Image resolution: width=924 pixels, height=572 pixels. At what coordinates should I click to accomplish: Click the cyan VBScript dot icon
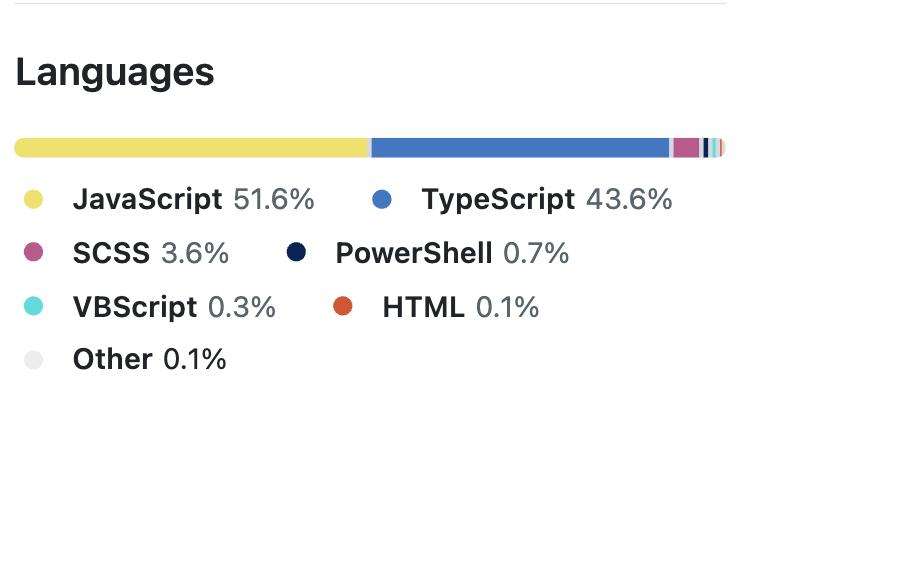click(x=34, y=306)
